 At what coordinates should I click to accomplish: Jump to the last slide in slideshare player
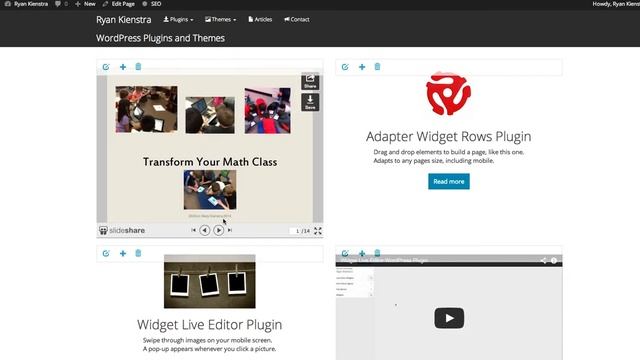[x=230, y=230]
